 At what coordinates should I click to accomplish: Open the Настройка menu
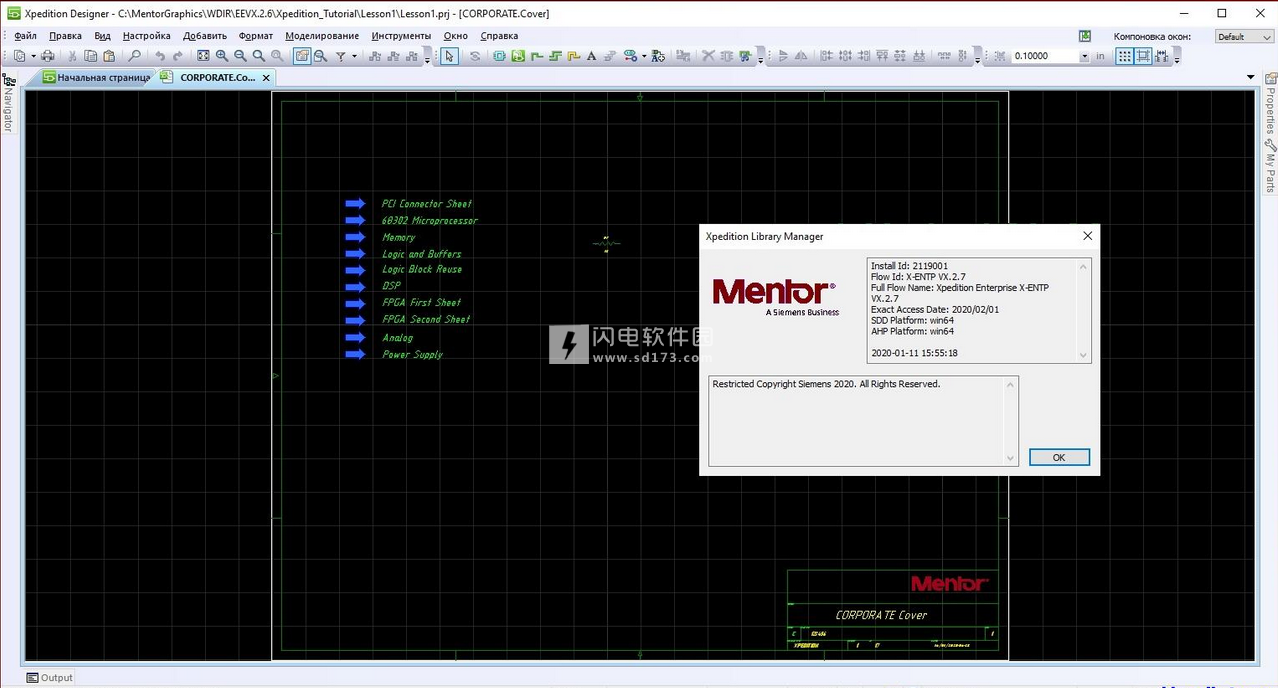[147, 36]
